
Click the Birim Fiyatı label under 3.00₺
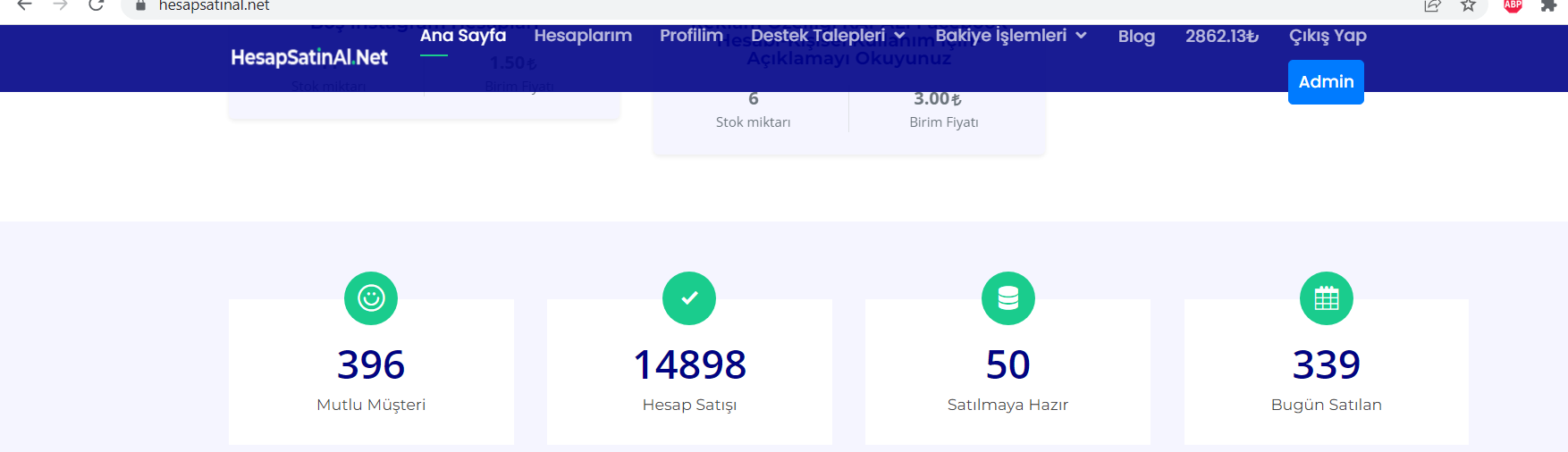click(944, 122)
